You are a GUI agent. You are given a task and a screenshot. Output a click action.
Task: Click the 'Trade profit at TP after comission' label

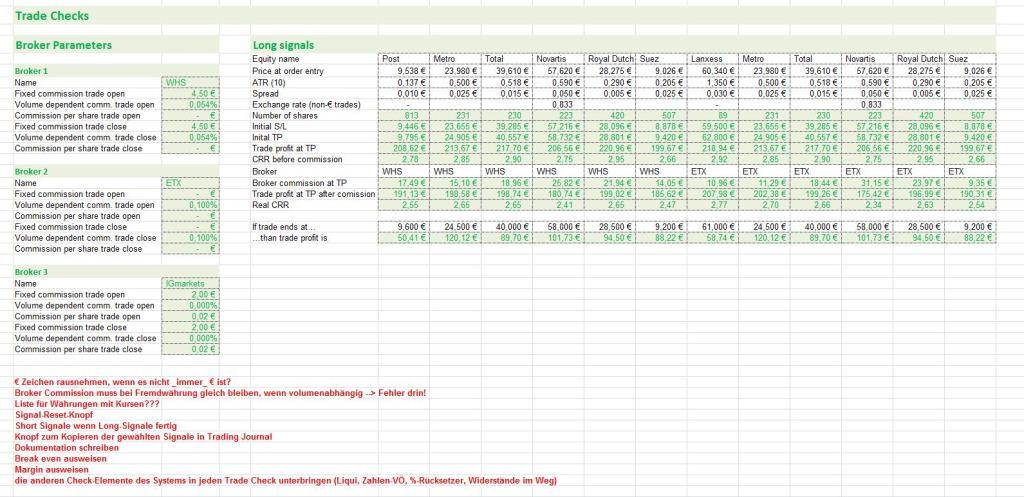click(x=313, y=194)
